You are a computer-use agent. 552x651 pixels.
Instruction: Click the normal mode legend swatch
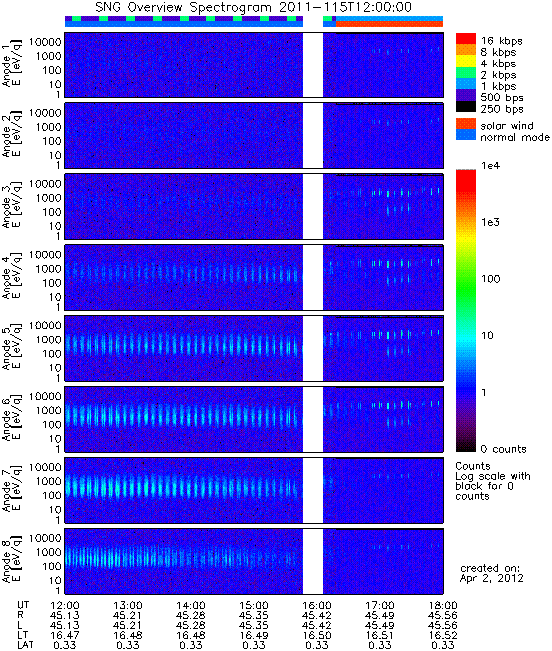[466, 135]
